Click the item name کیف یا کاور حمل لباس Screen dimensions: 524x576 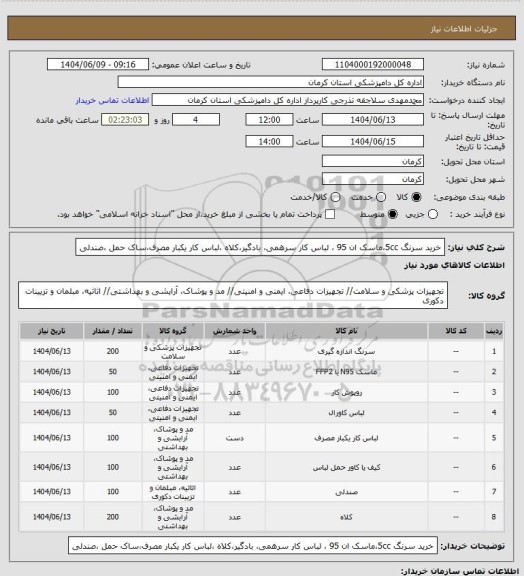click(x=346, y=467)
